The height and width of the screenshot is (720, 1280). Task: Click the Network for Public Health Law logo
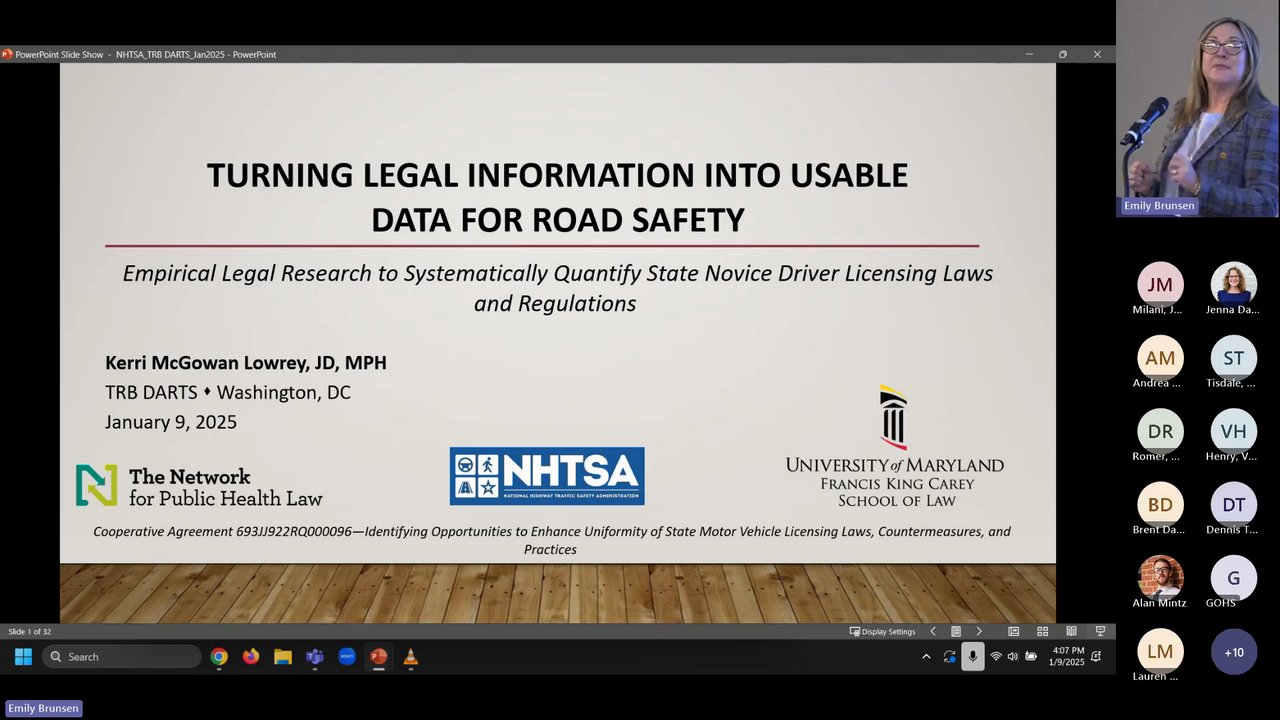pyautogui.click(x=200, y=486)
